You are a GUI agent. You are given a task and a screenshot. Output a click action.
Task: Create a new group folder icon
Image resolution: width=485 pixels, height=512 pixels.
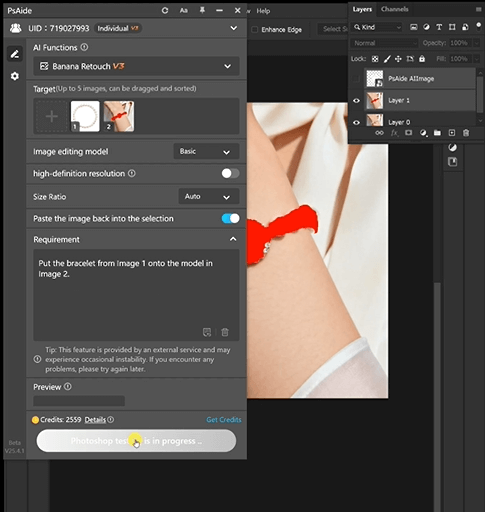coord(437,133)
